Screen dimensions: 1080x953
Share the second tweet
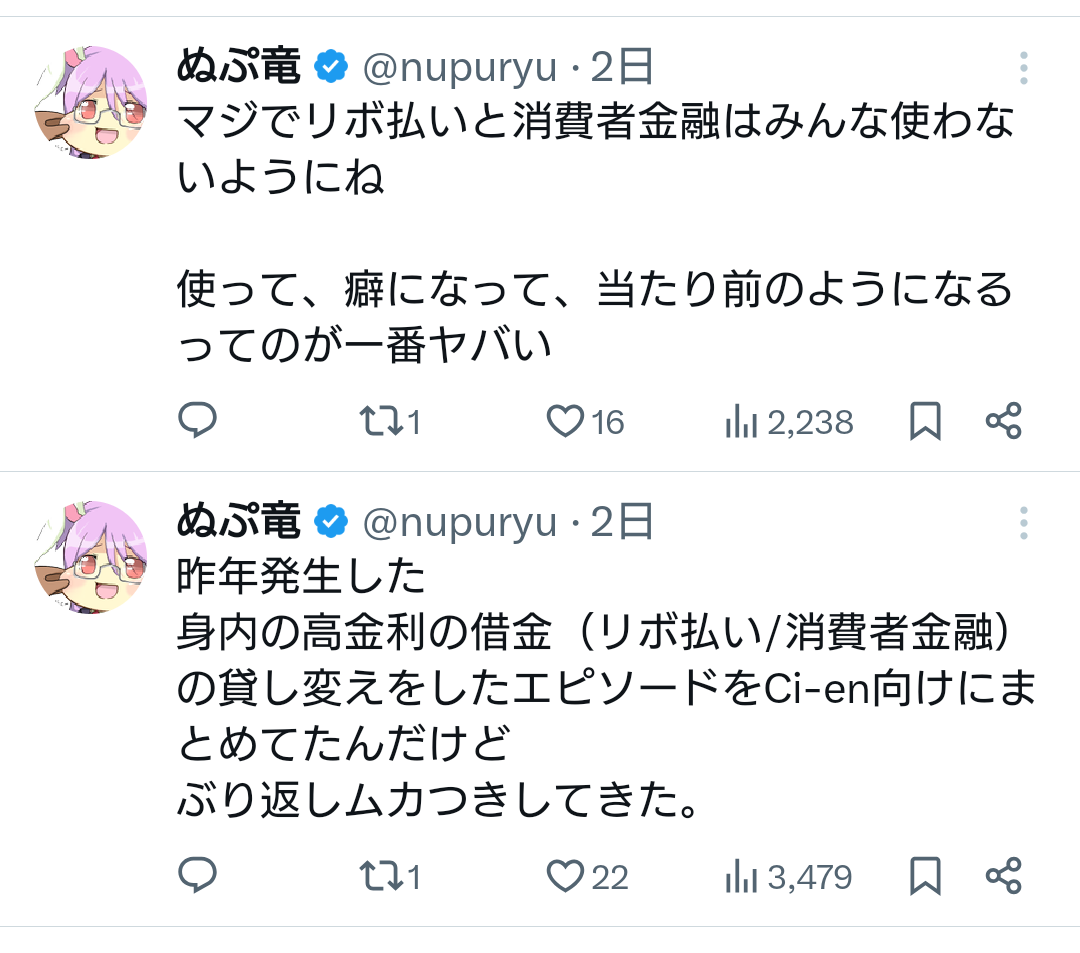1003,877
